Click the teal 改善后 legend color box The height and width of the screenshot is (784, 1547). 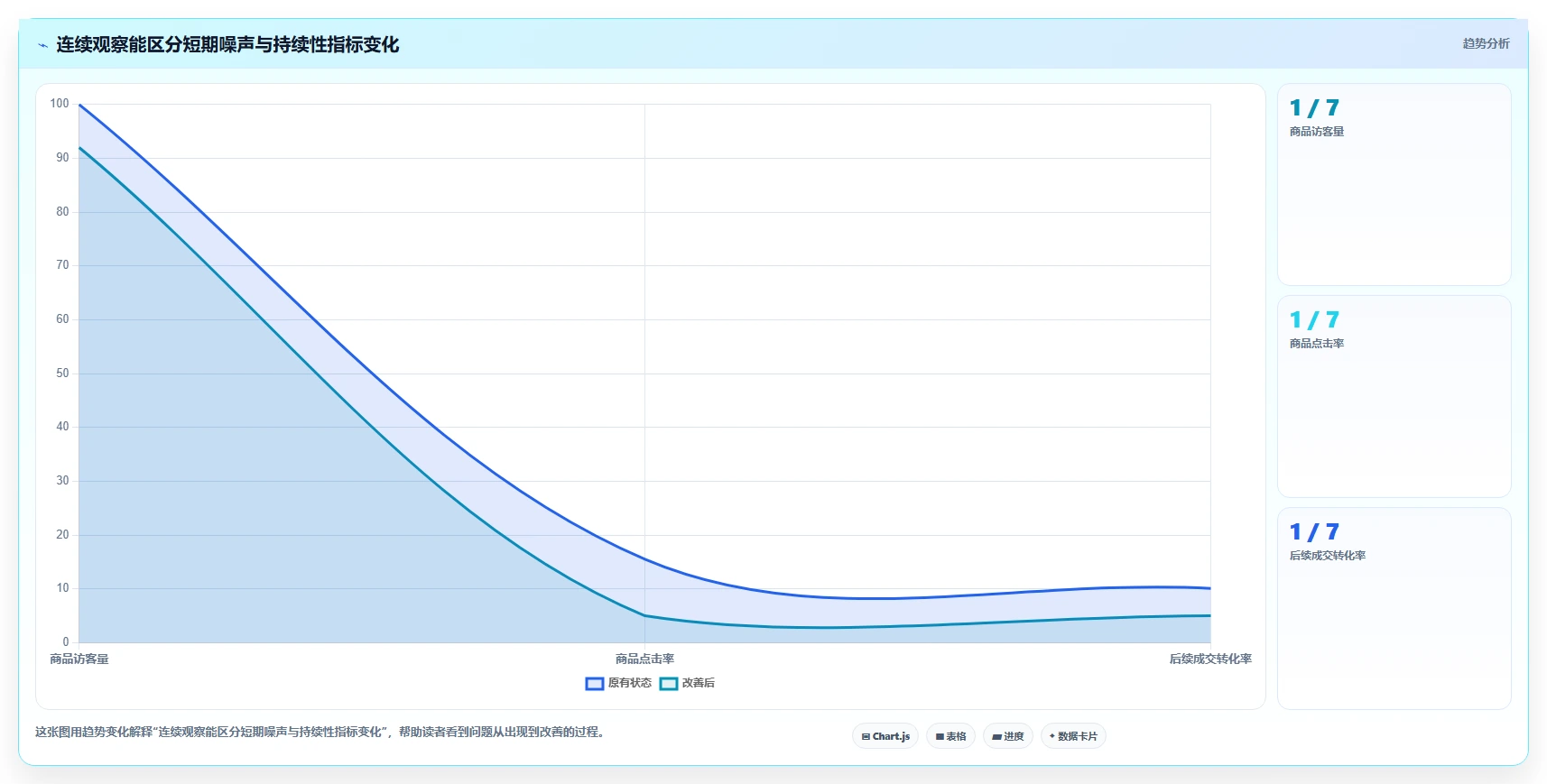[668, 683]
